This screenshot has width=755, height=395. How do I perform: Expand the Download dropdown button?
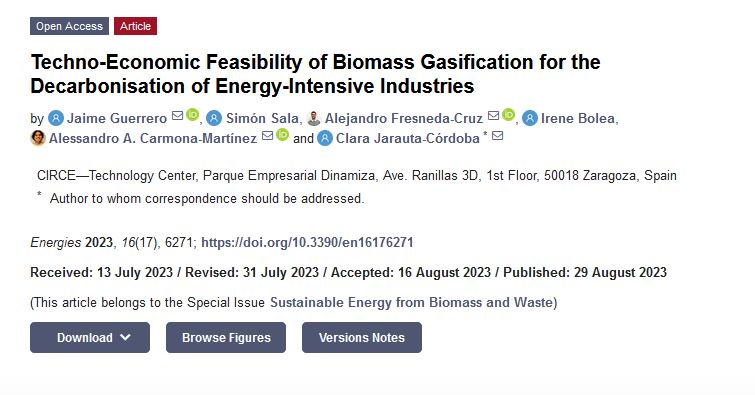point(90,338)
